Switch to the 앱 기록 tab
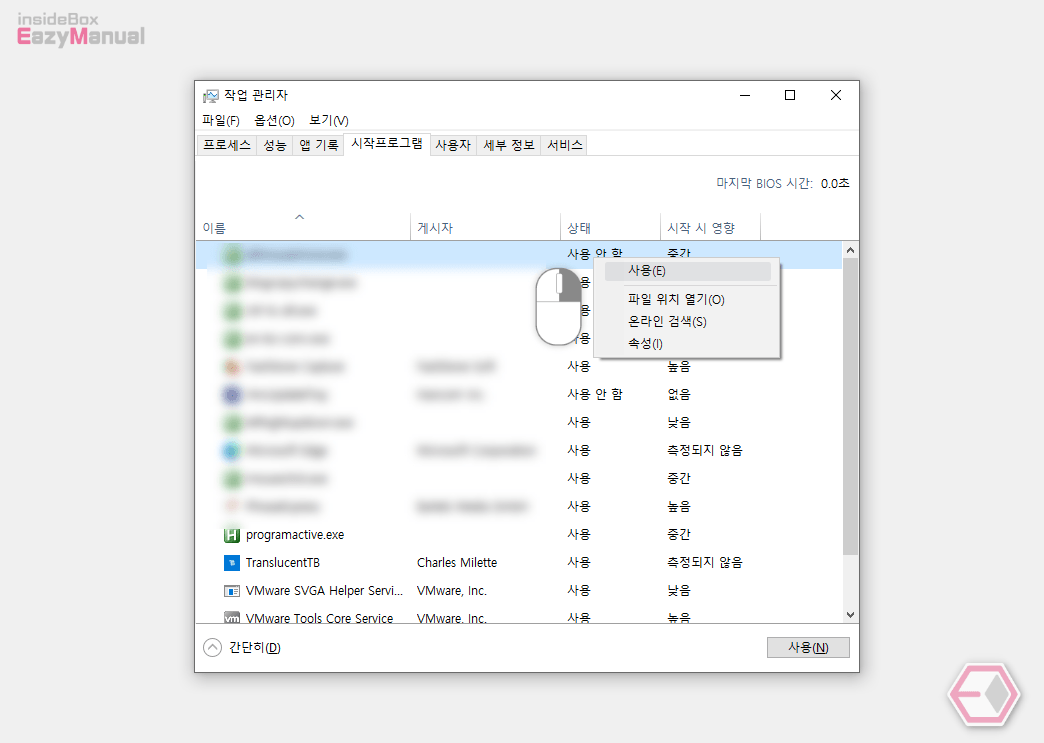The width and height of the screenshot is (1044, 743). pyautogui.click(x=318, y=145)
